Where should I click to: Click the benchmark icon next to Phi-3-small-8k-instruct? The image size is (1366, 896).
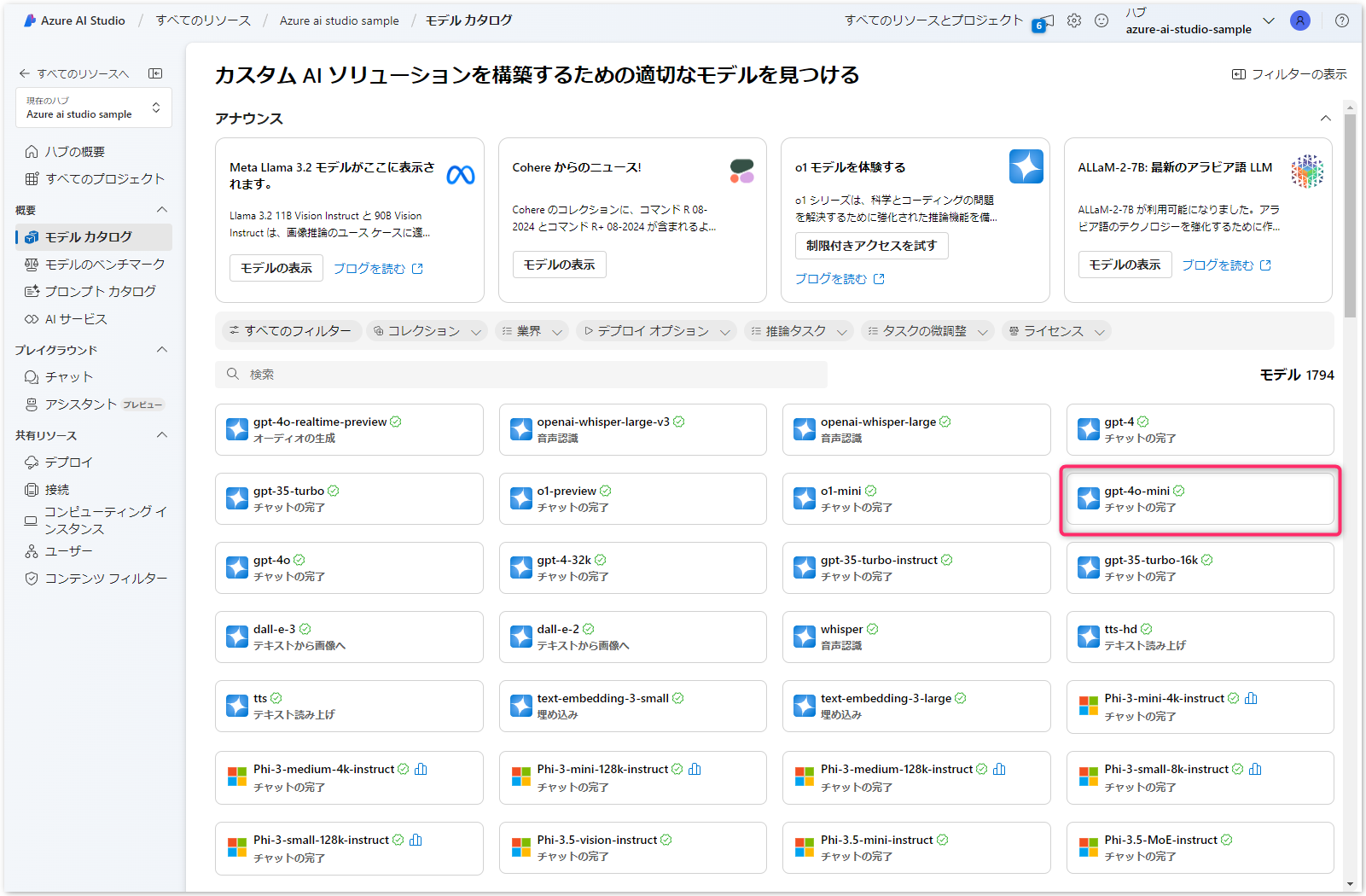[1255, 769]
